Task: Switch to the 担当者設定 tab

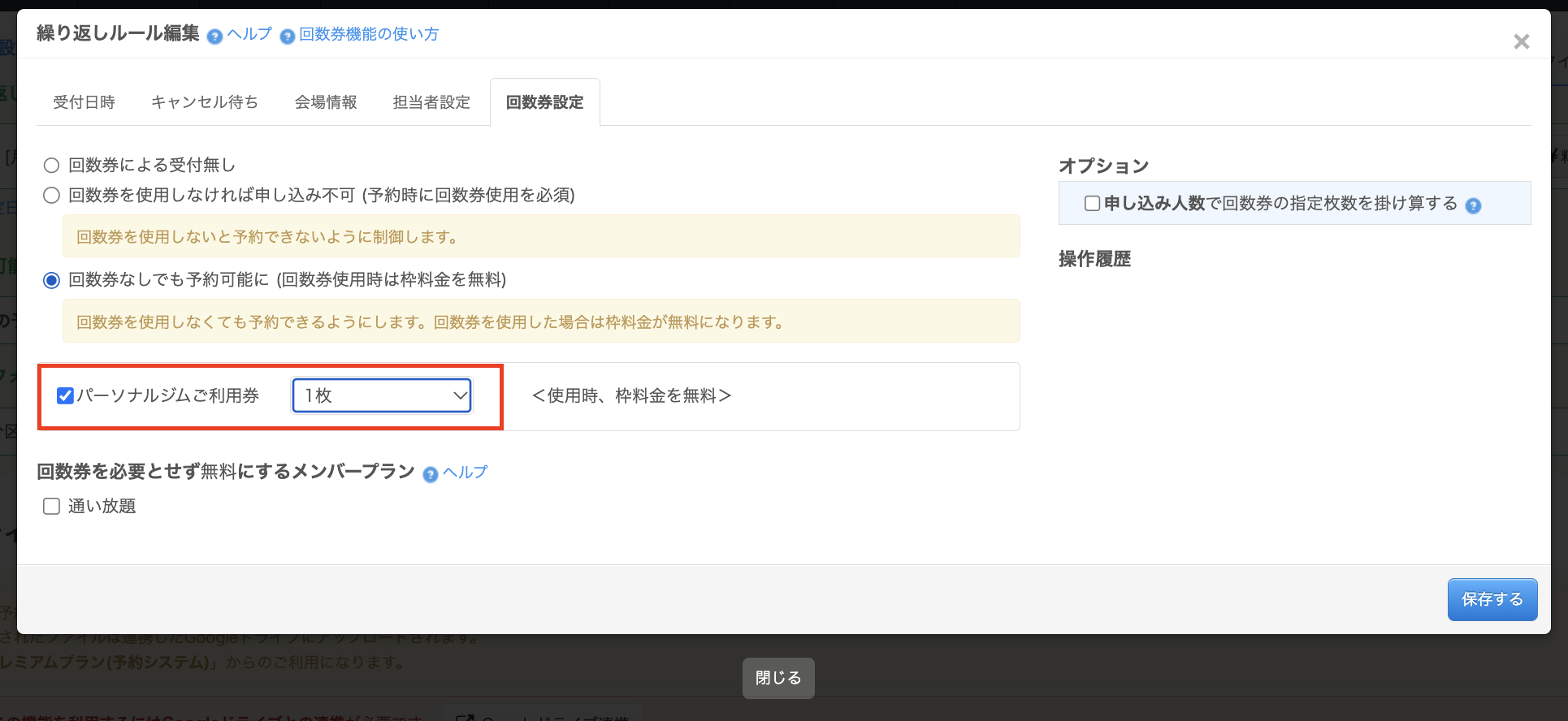Action: coord(431,102)
